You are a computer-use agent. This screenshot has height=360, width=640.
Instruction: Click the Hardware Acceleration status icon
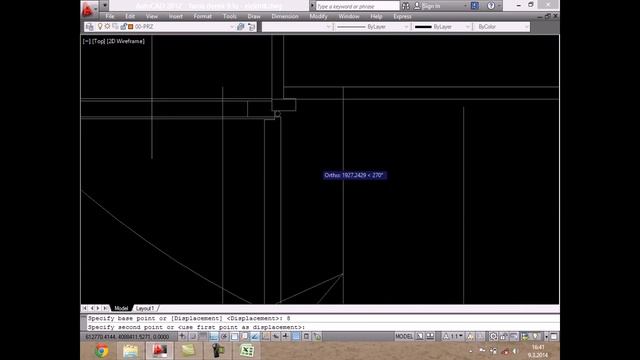pos(514,336)
